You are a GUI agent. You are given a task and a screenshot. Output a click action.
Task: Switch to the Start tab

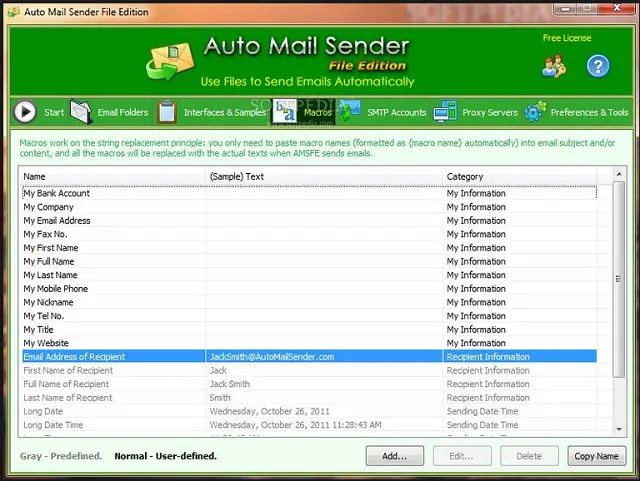pos(54,112)
